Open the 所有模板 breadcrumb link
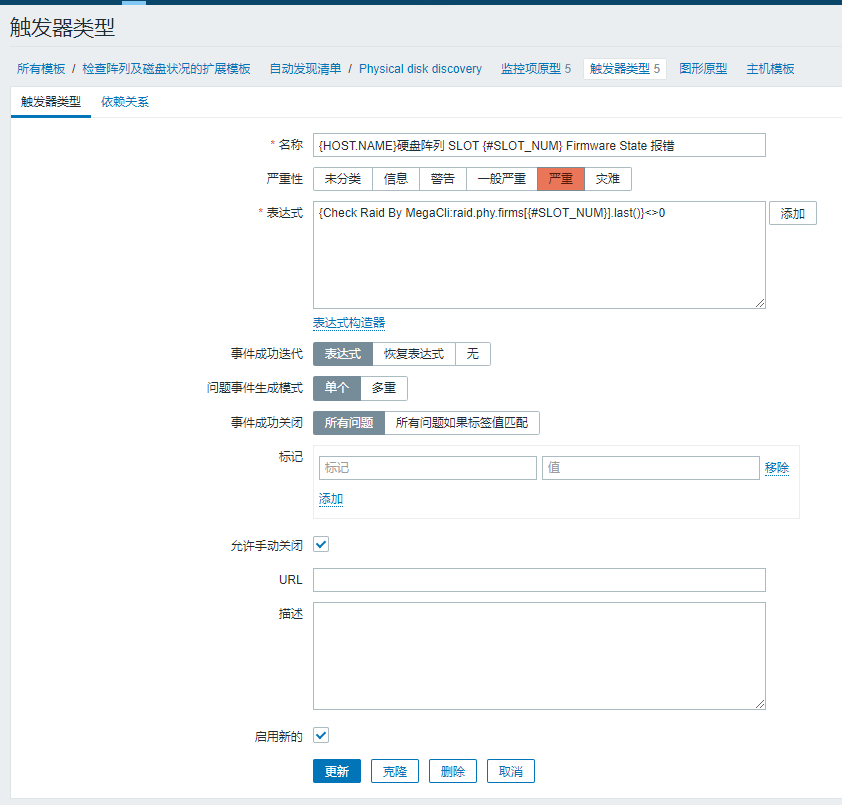This screenshot has width=842, height=805. [x=41, y=69]
